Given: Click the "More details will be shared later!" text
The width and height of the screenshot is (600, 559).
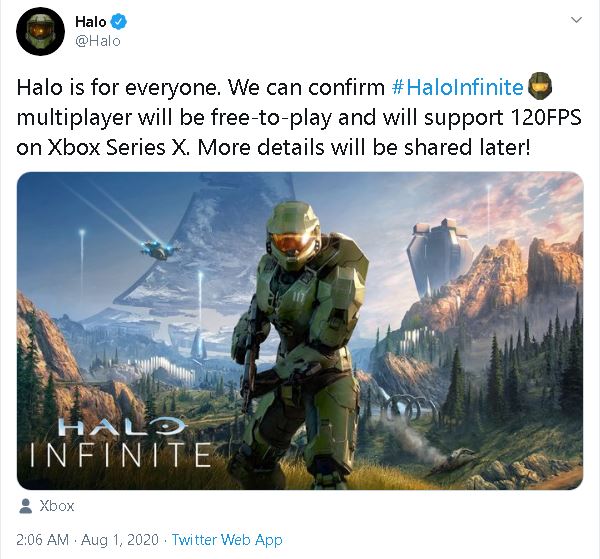Looking at the screenshot, I should (x=364, y=147).
